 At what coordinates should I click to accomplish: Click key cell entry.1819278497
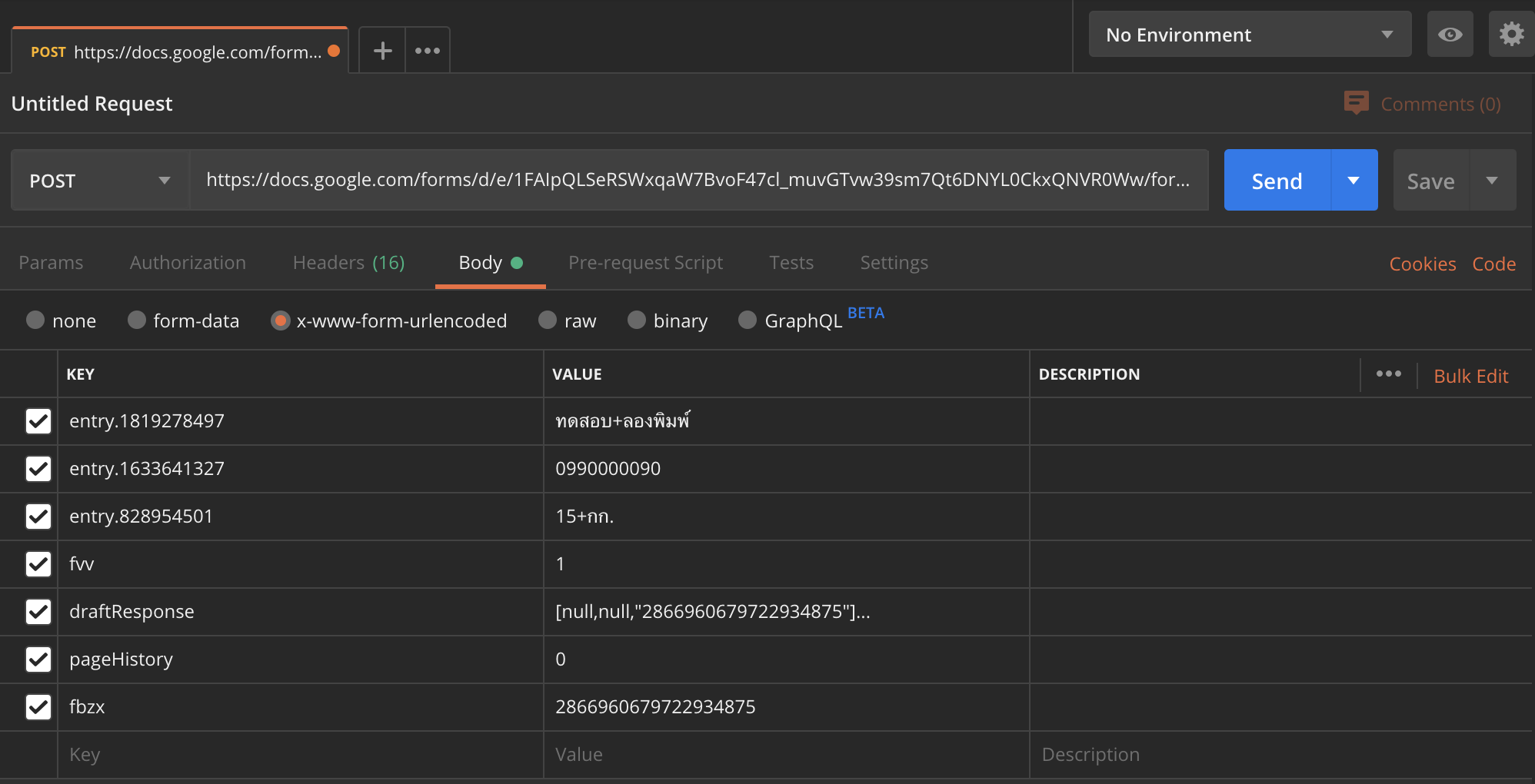pos(300,421)
